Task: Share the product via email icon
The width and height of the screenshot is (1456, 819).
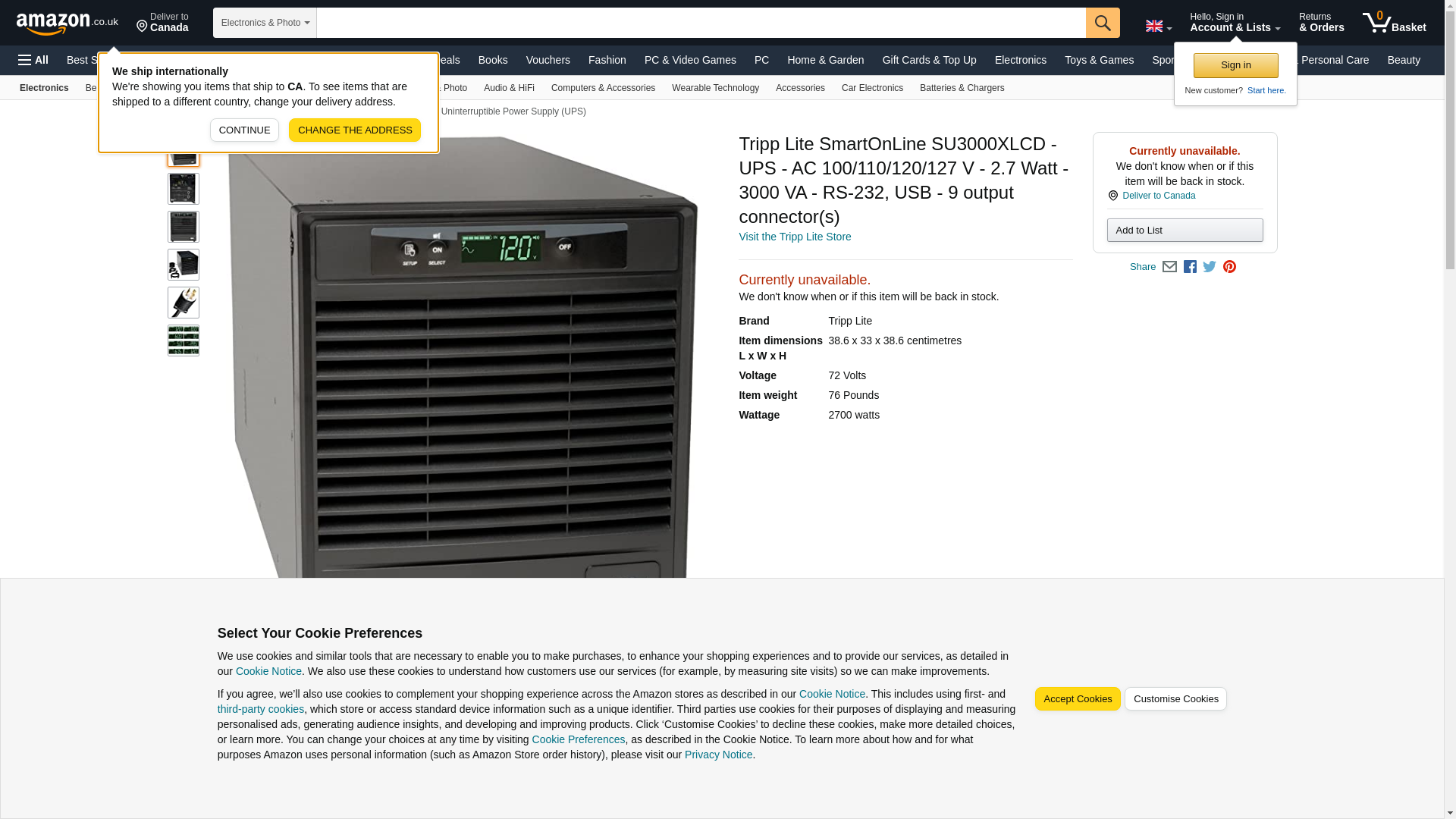Action: [x=1169, y=267]
